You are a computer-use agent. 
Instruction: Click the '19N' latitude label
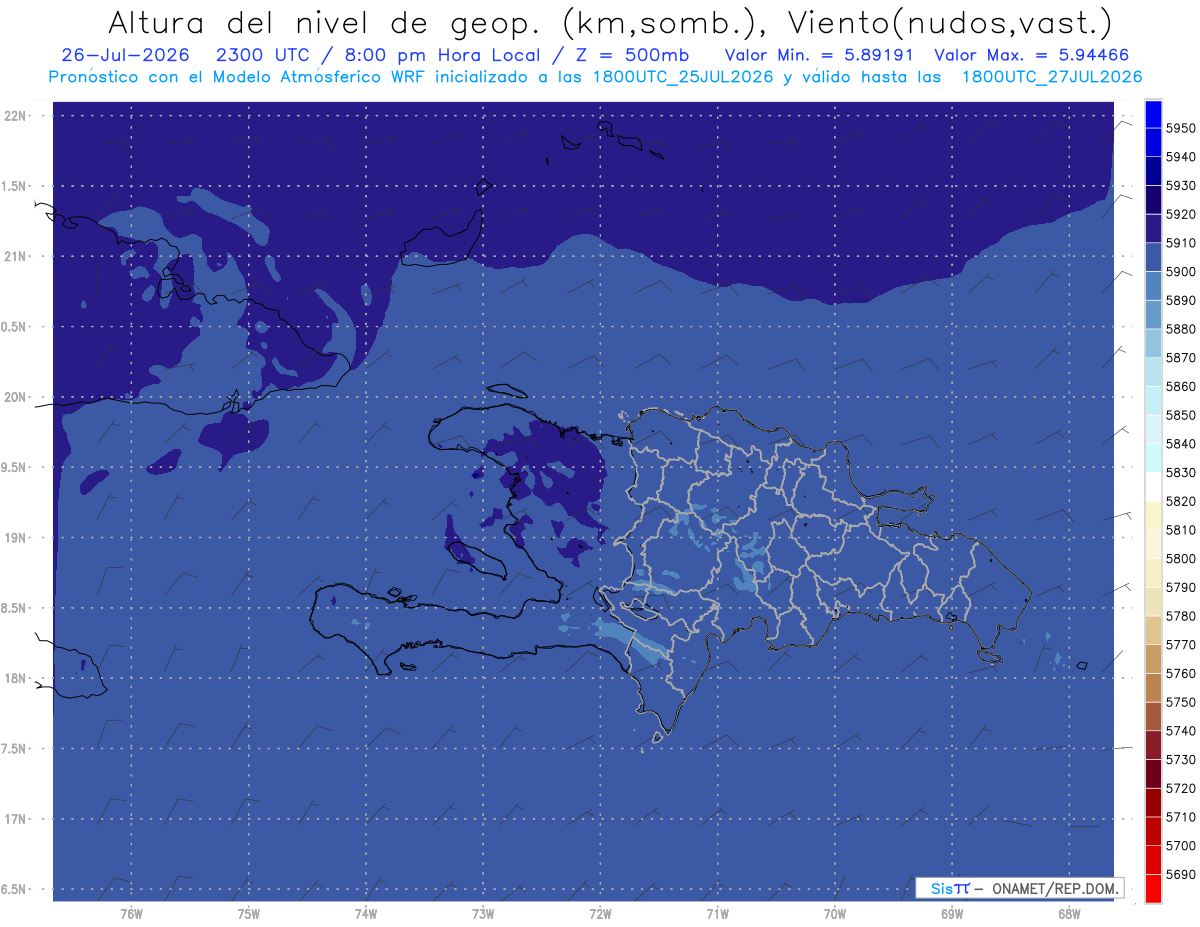[16, 537]
